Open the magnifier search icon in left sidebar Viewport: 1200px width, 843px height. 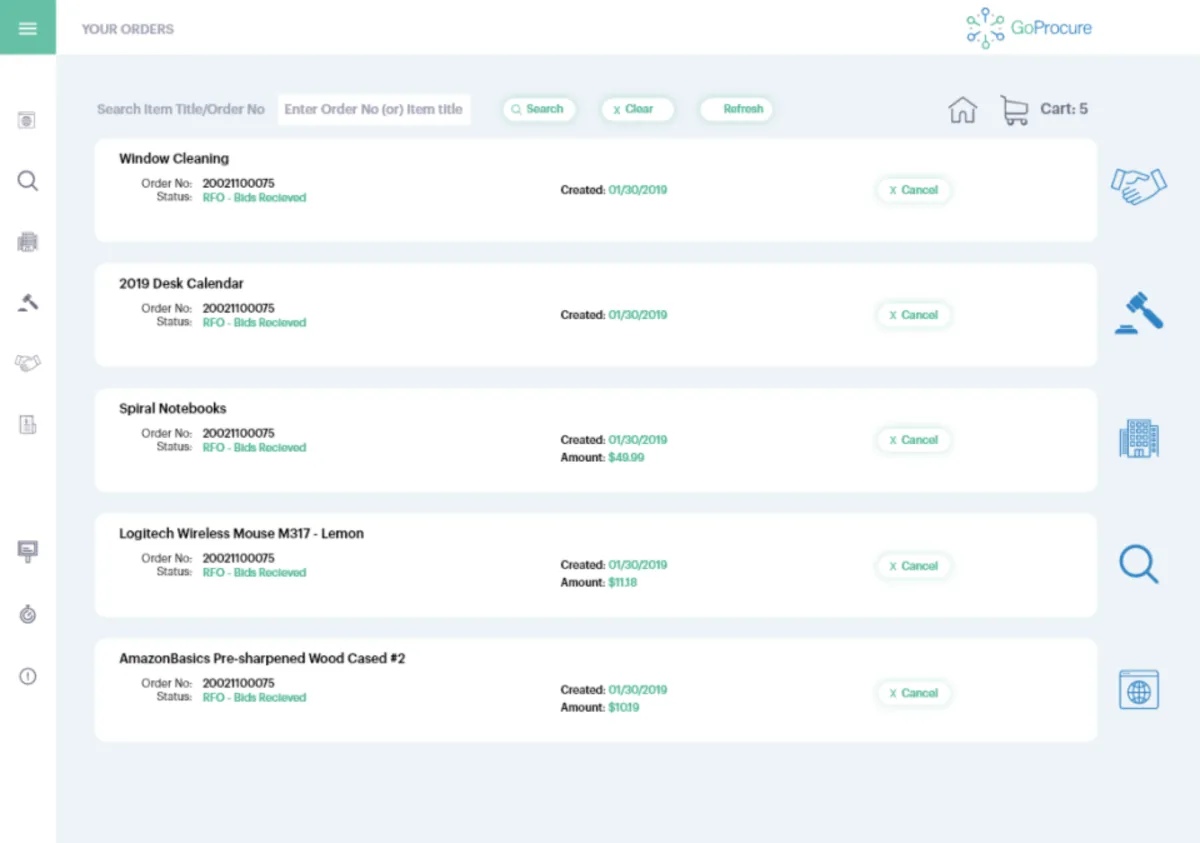[28, 181]
